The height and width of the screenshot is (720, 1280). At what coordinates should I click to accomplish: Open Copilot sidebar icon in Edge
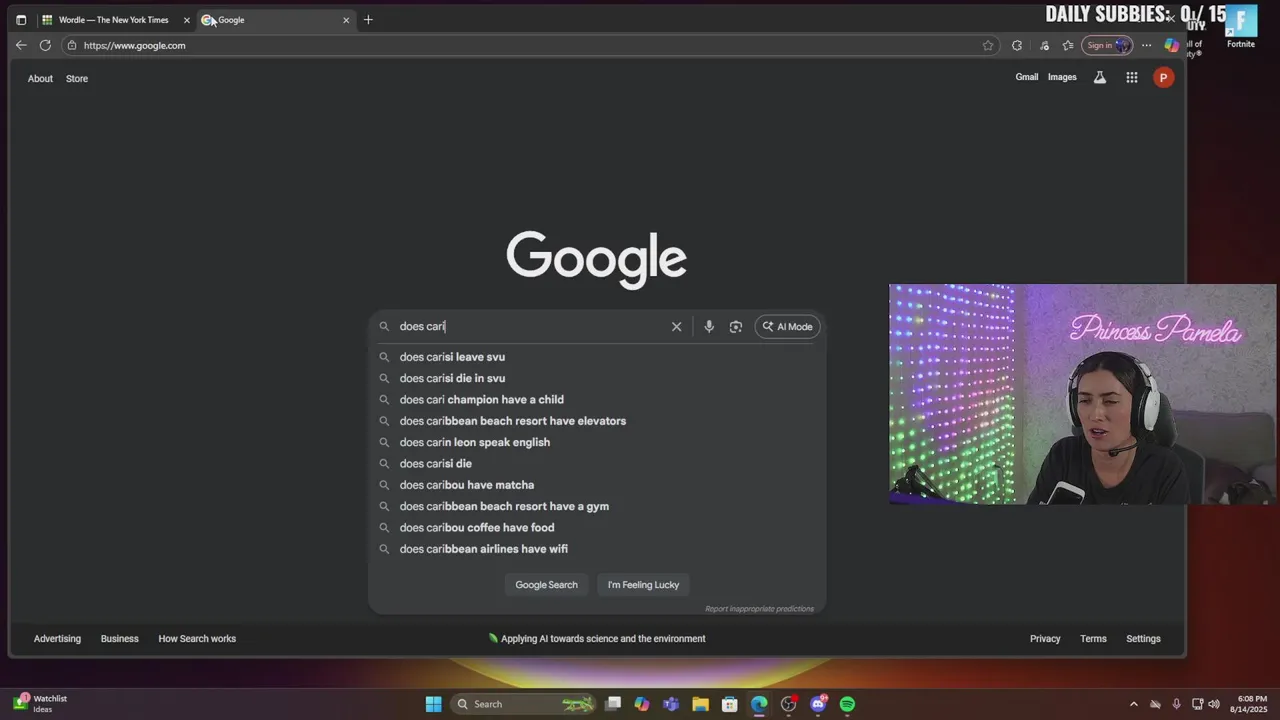click(1172, 45)
